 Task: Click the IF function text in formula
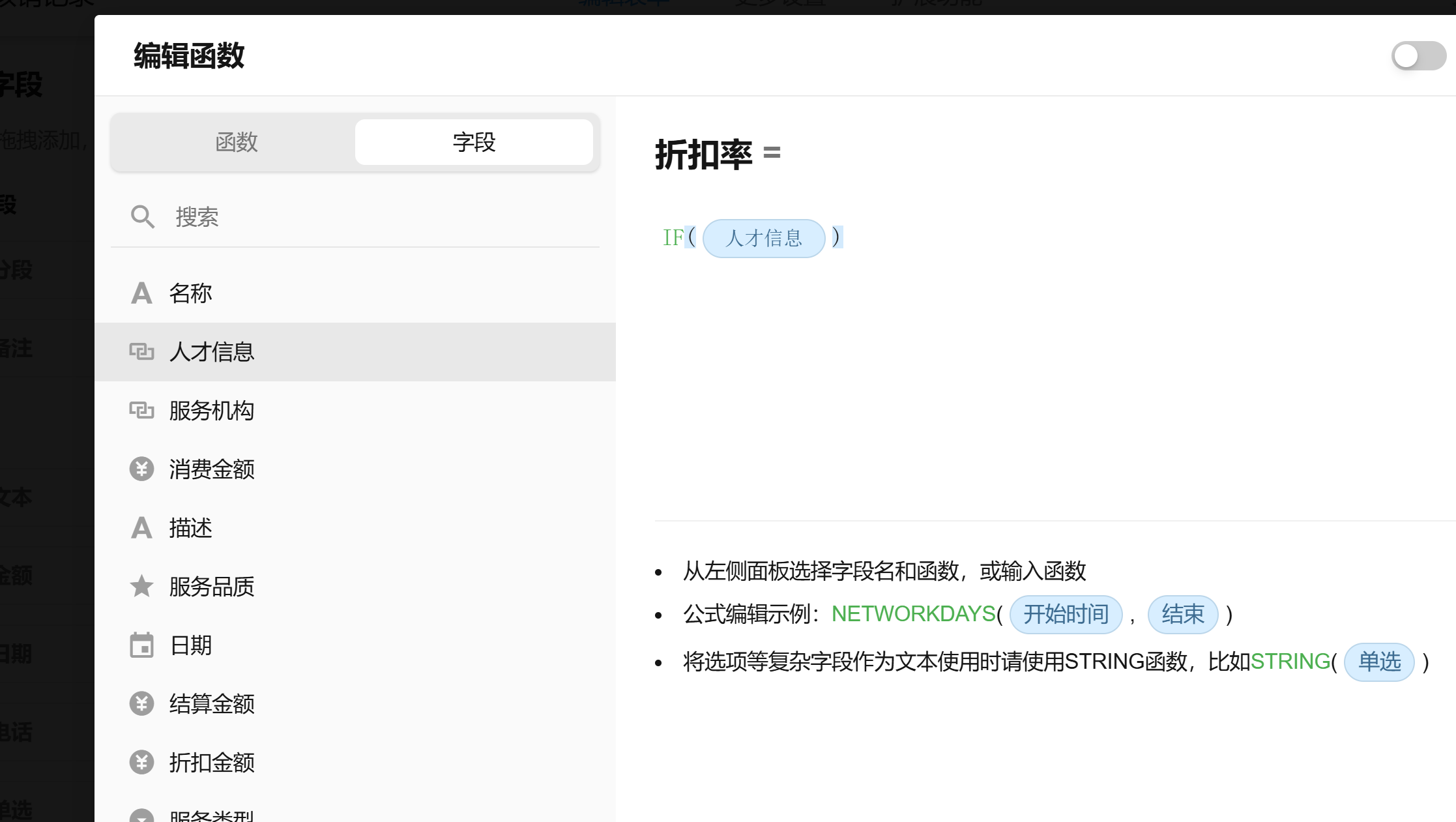(673, 238)
